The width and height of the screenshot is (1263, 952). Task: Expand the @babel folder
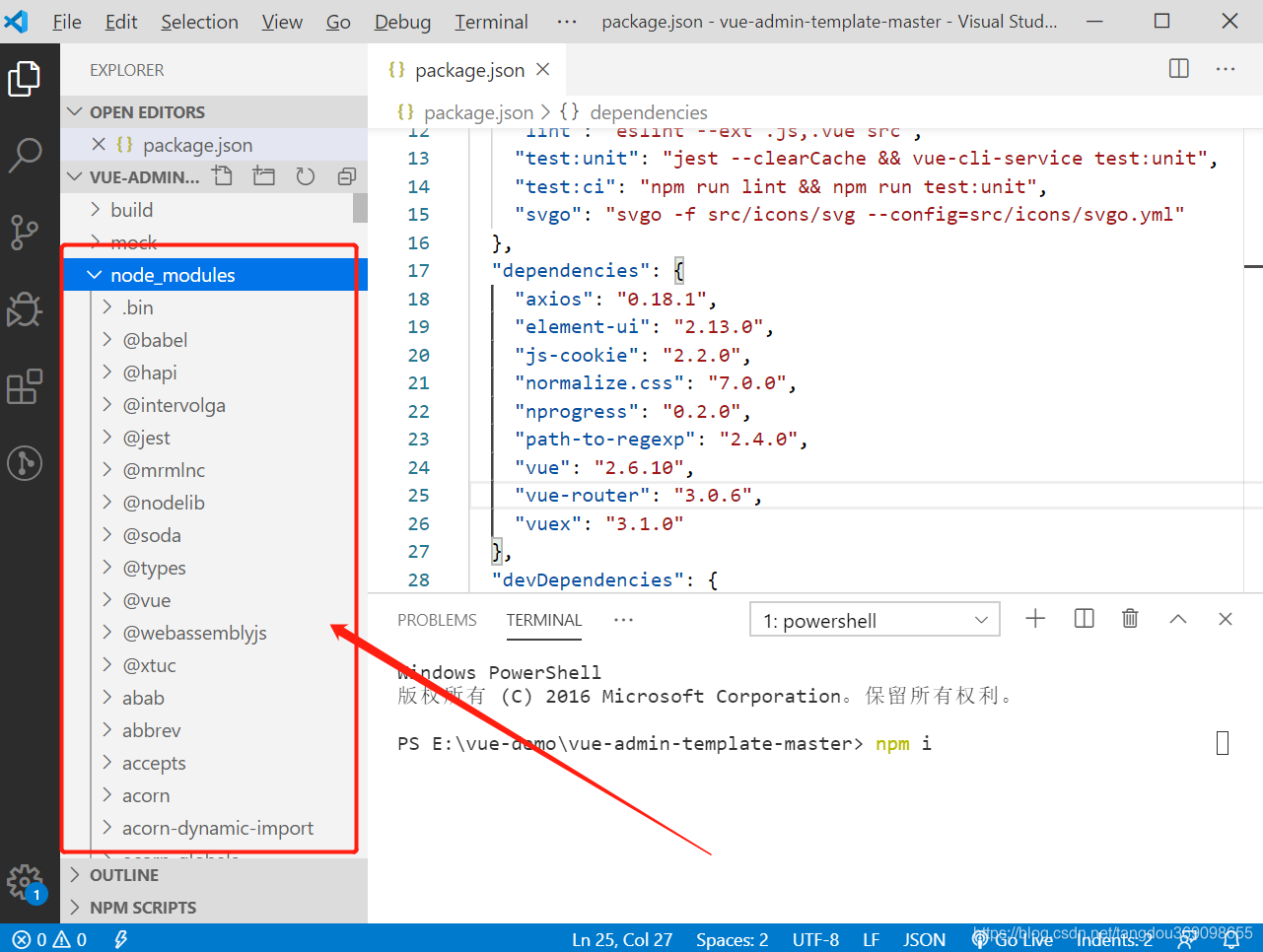pos(214,340)
